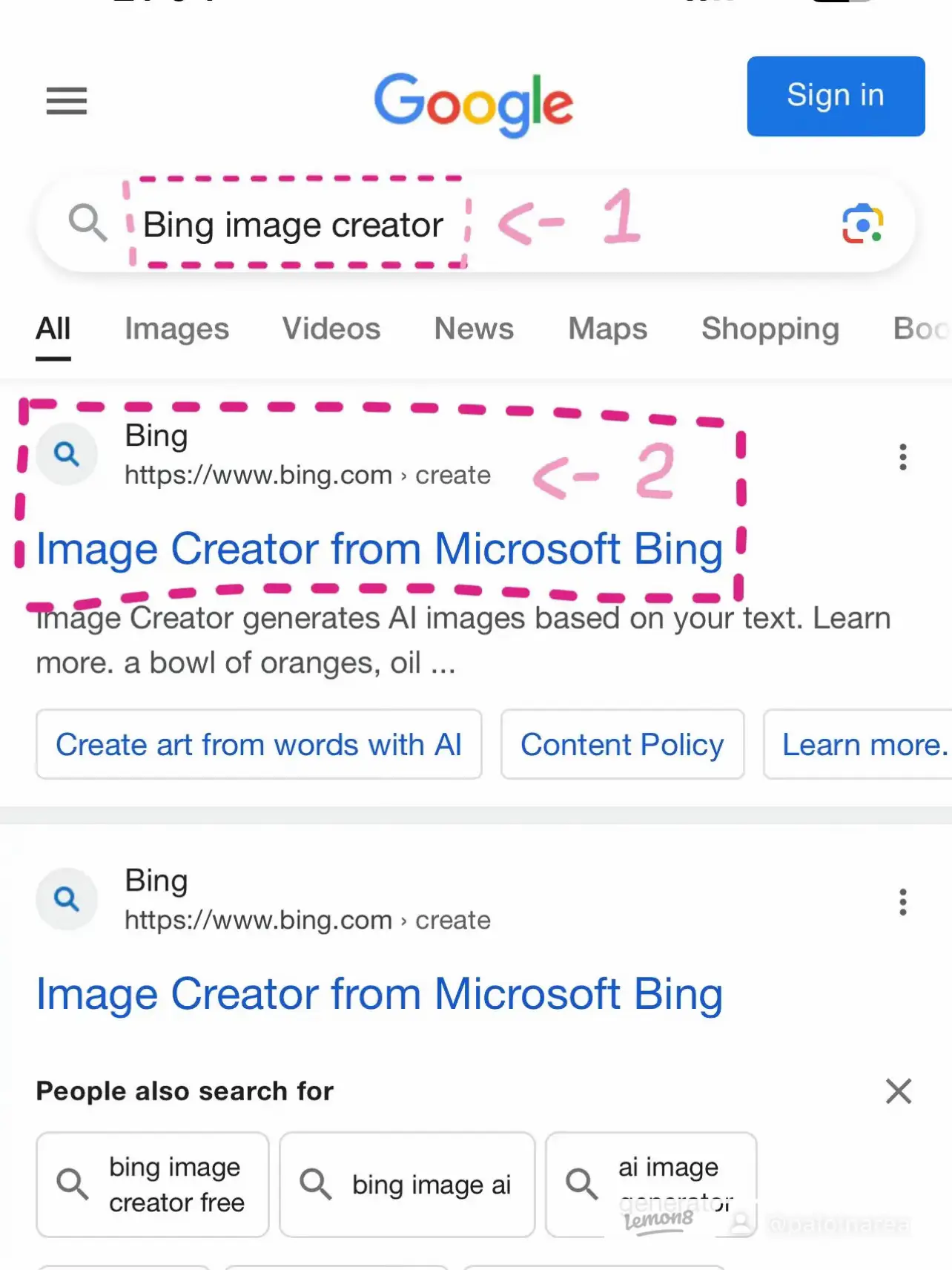Open Google Lens camera search
The height and width of the screenshot is (1270, 952).
tap(861, 223)
